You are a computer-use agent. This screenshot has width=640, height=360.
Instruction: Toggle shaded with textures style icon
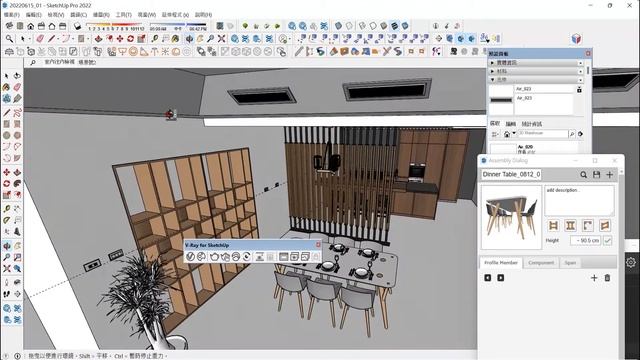[x=394, y=26]
